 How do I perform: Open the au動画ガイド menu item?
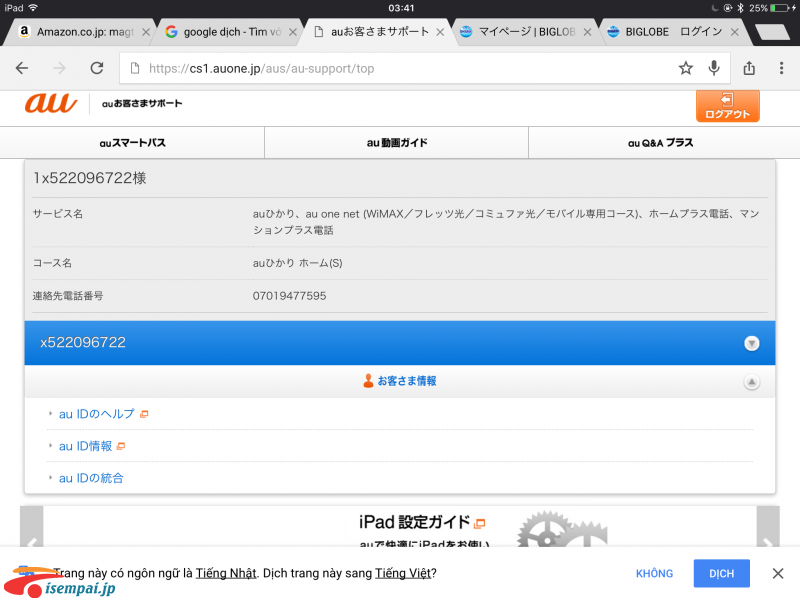(x=396, y=143)
